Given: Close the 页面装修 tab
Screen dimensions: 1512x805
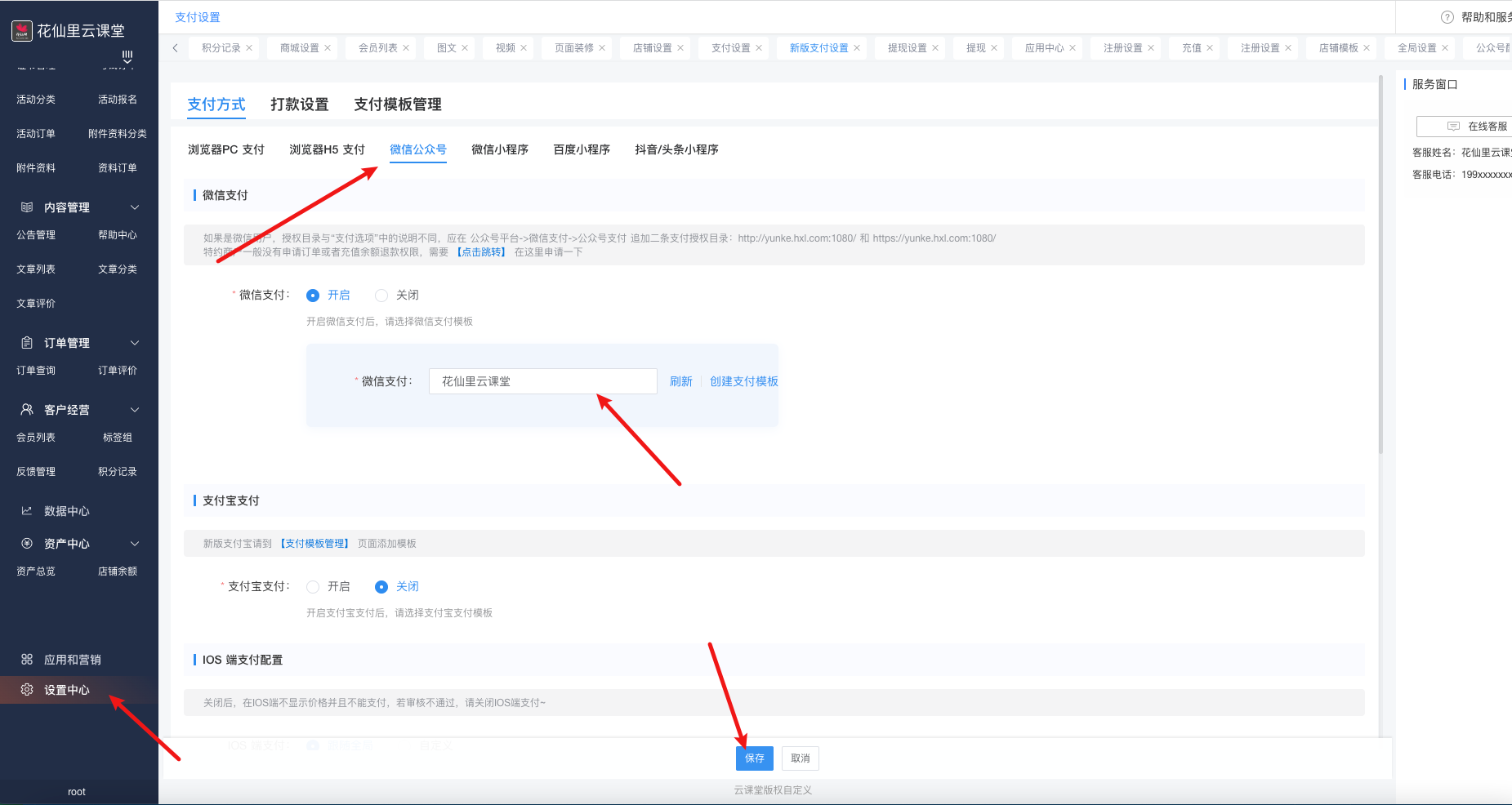Looking at the screenshot, I should click(602, 48).
